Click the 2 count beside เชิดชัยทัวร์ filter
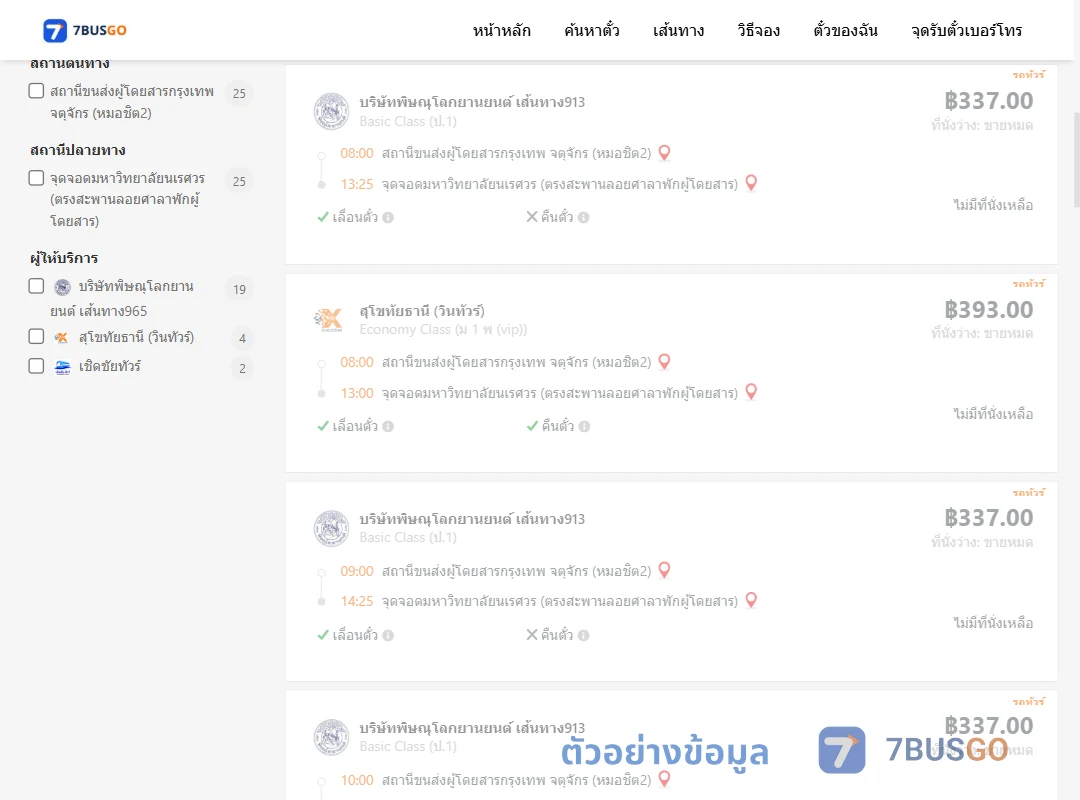Image resolution: width=1080 pixels, height=800 pixels. pos(242,369)
